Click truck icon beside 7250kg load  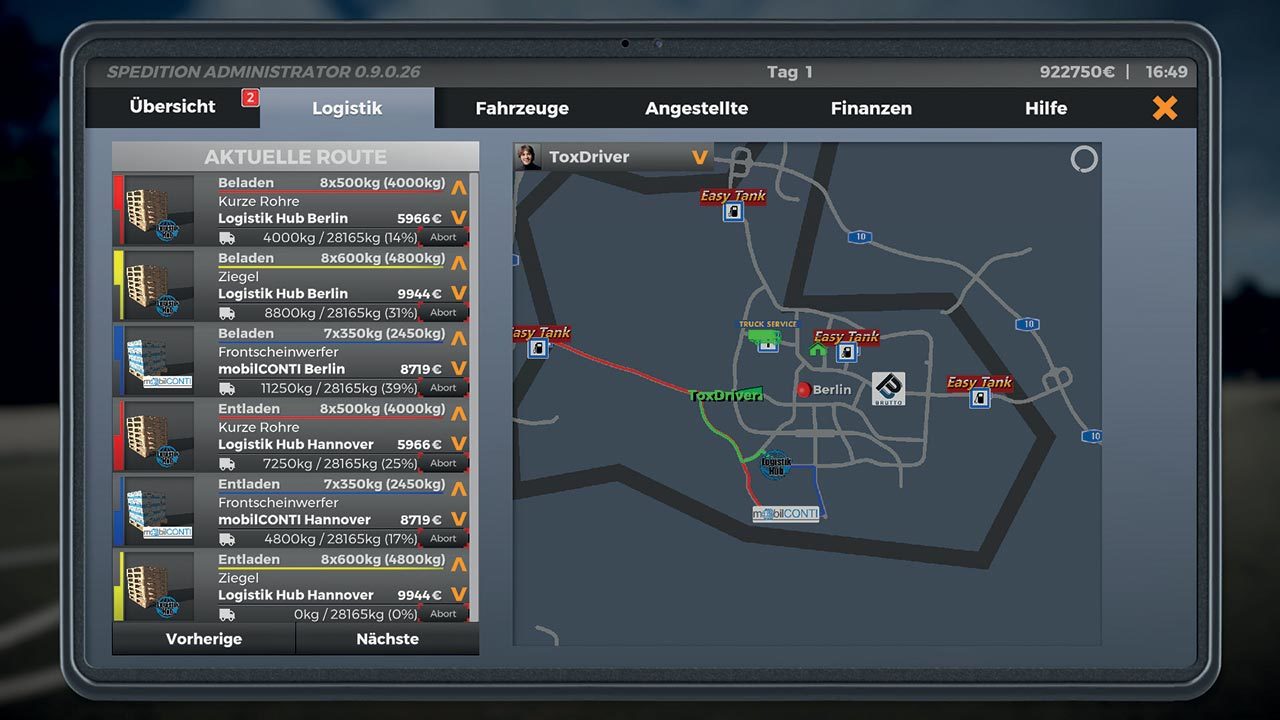point(227,464)
